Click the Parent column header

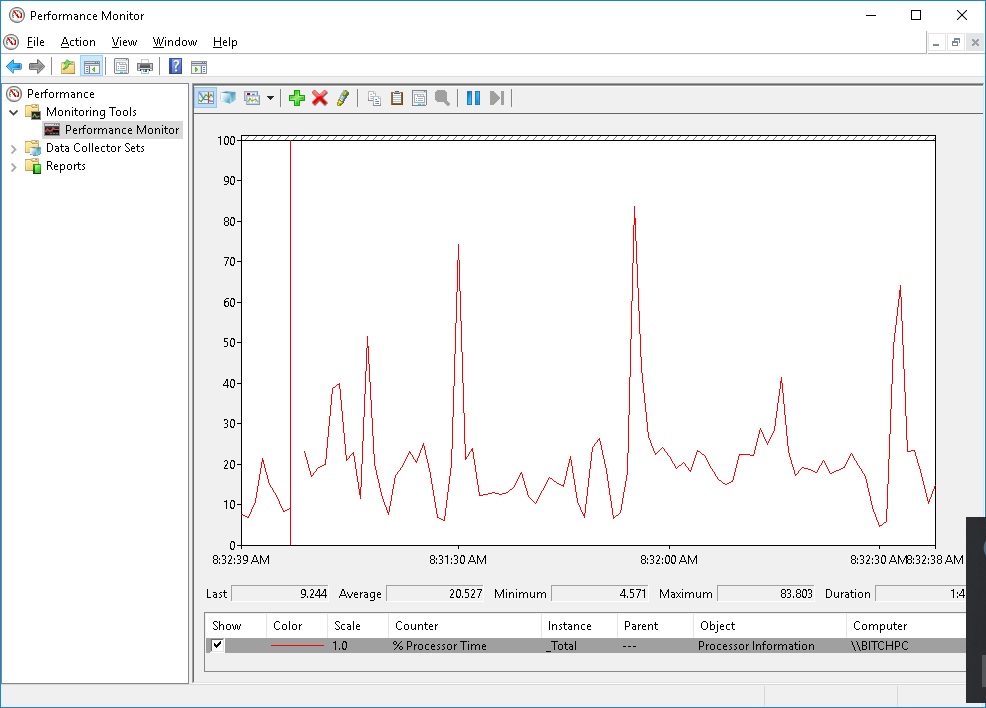tap(655, 626)
